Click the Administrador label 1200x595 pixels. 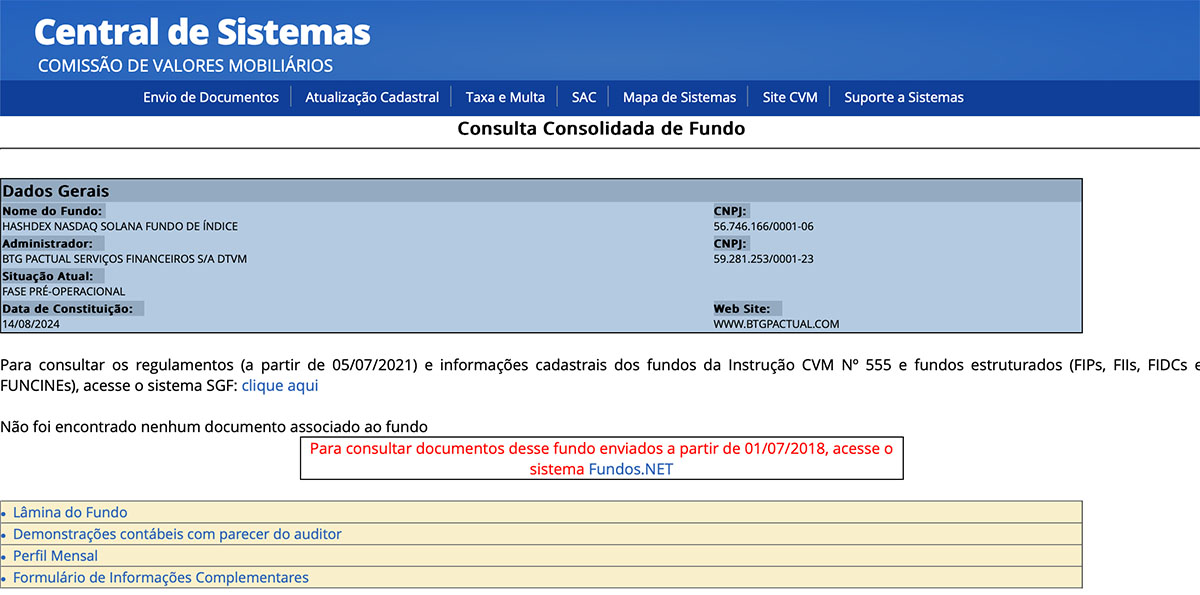pos(47,243)
